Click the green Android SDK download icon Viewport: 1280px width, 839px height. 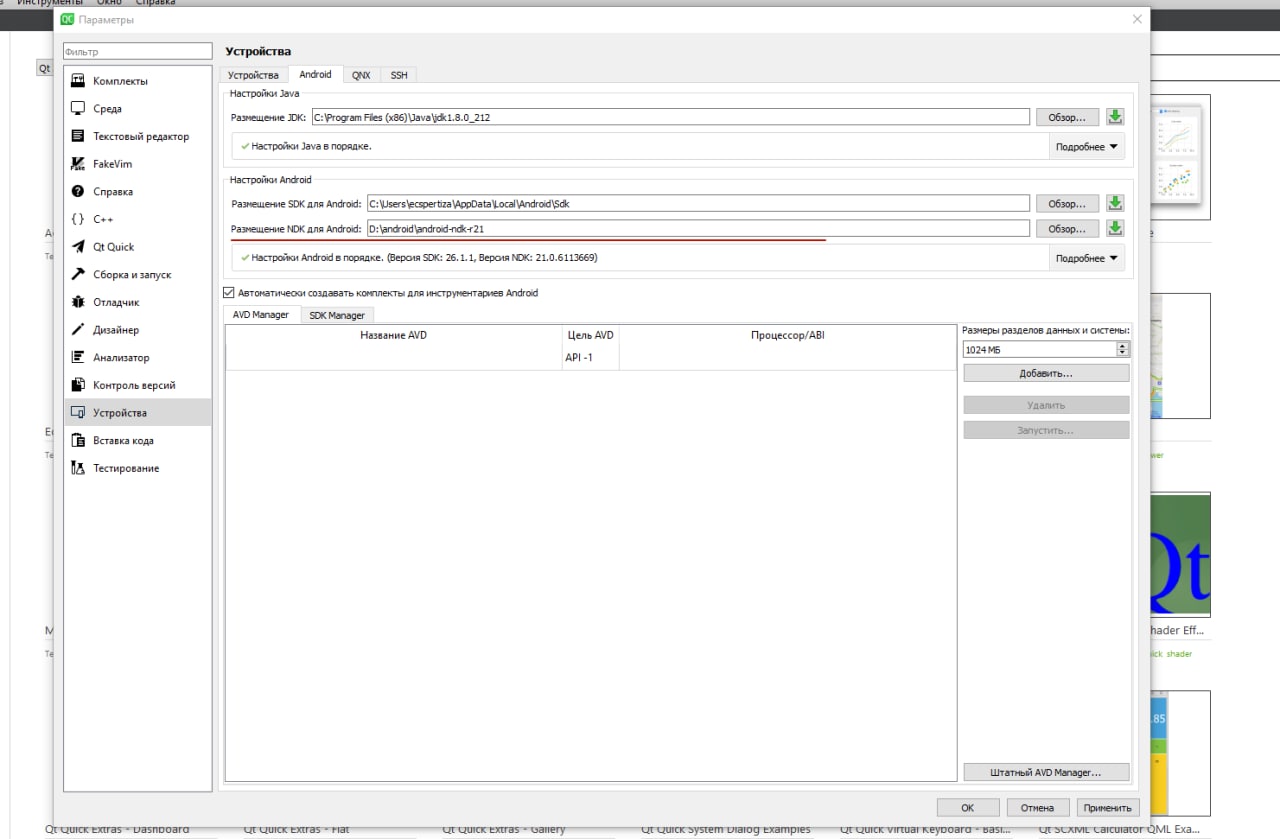pyautogui.click(x=1115, y=203)
